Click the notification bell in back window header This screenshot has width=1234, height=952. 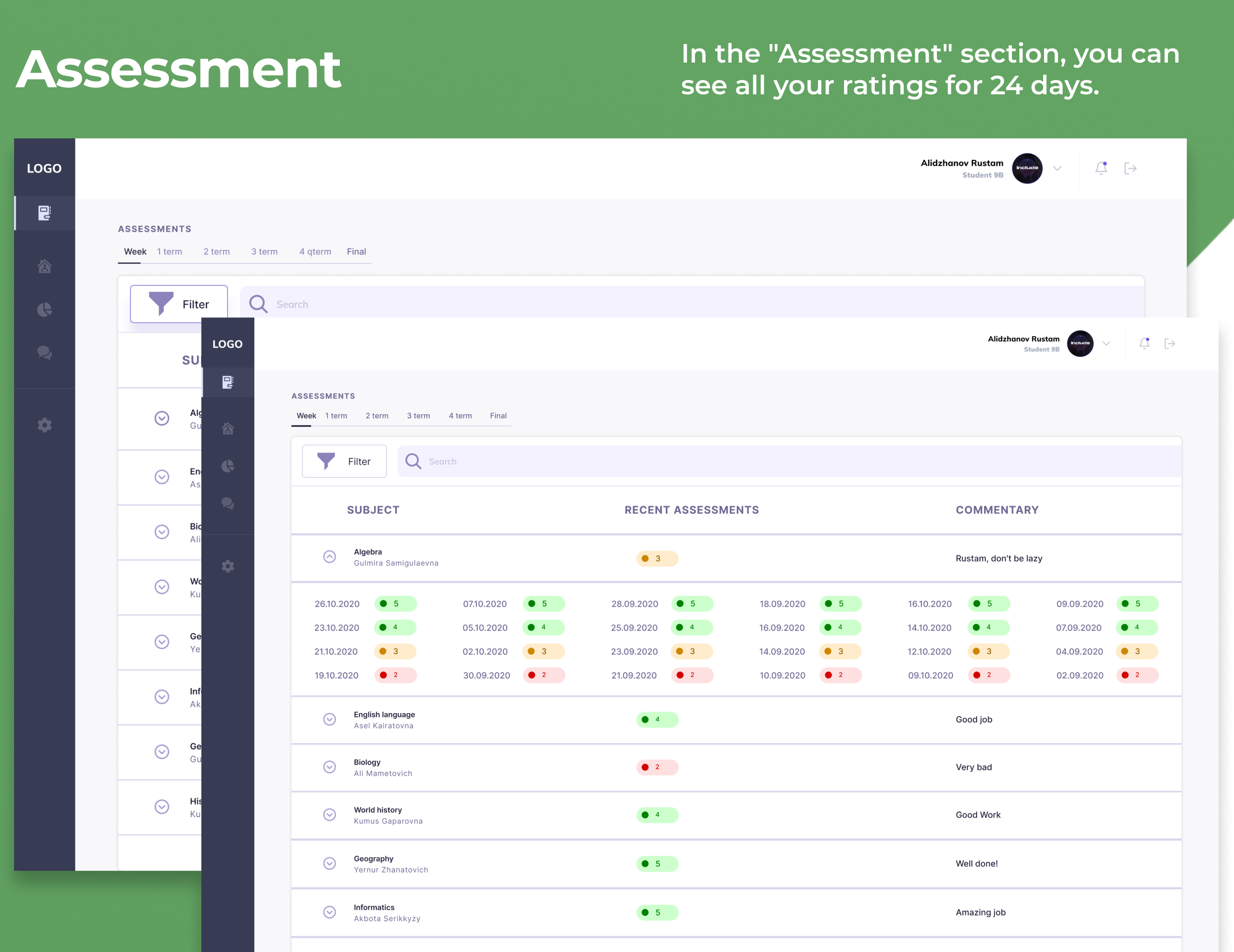coord(1101,168)
